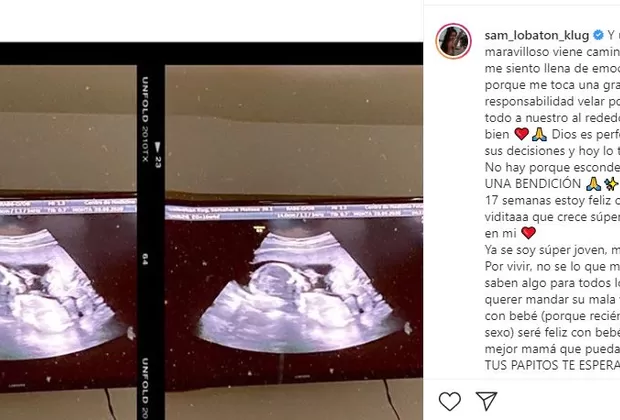Click the red heart emoji after "en mi"

[528, 233]
